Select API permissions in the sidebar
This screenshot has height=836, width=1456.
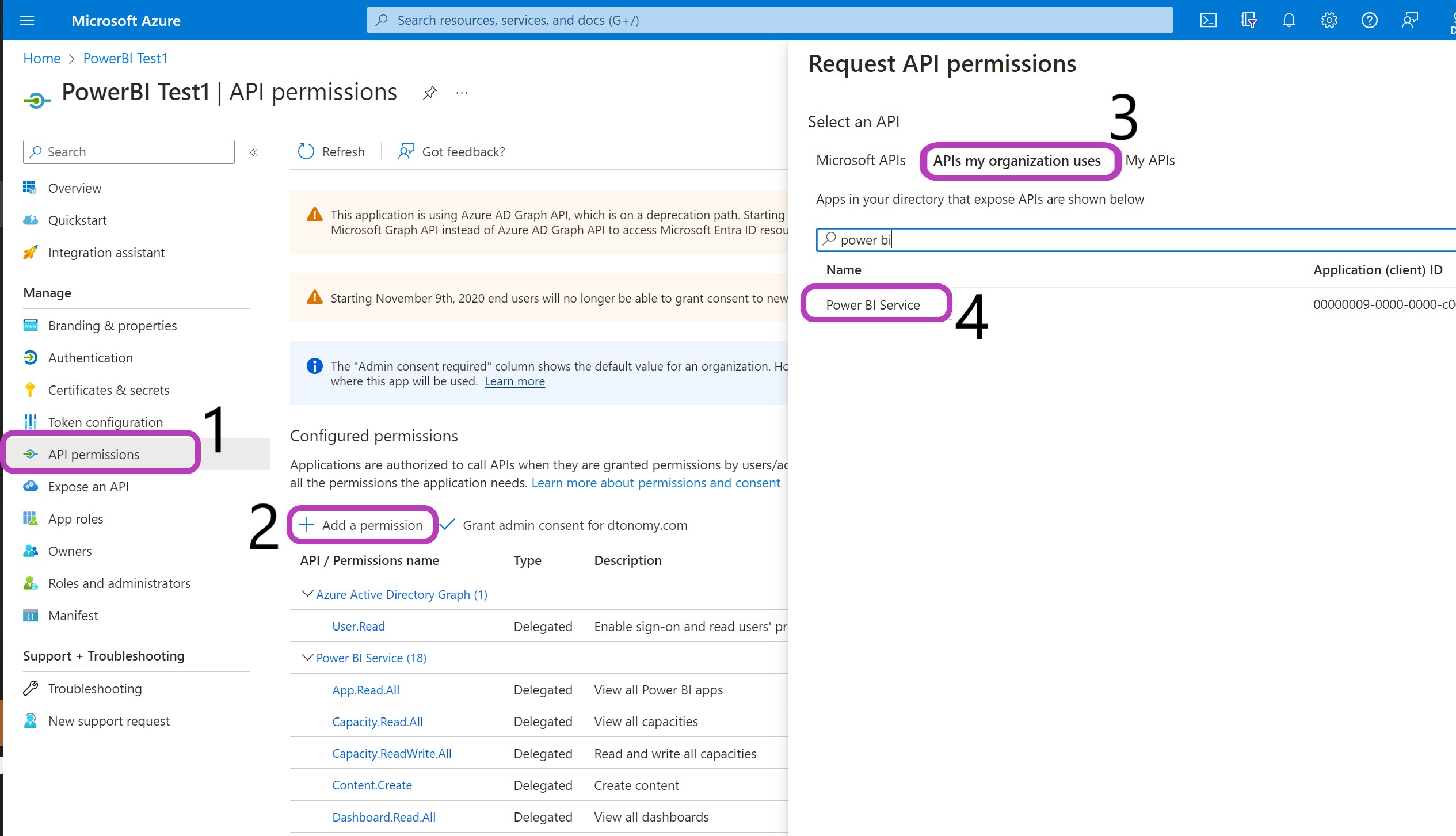pos(93,455)
